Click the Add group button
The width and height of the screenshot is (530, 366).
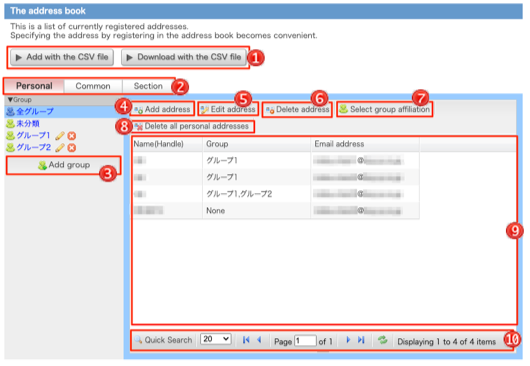coord(63,165)
